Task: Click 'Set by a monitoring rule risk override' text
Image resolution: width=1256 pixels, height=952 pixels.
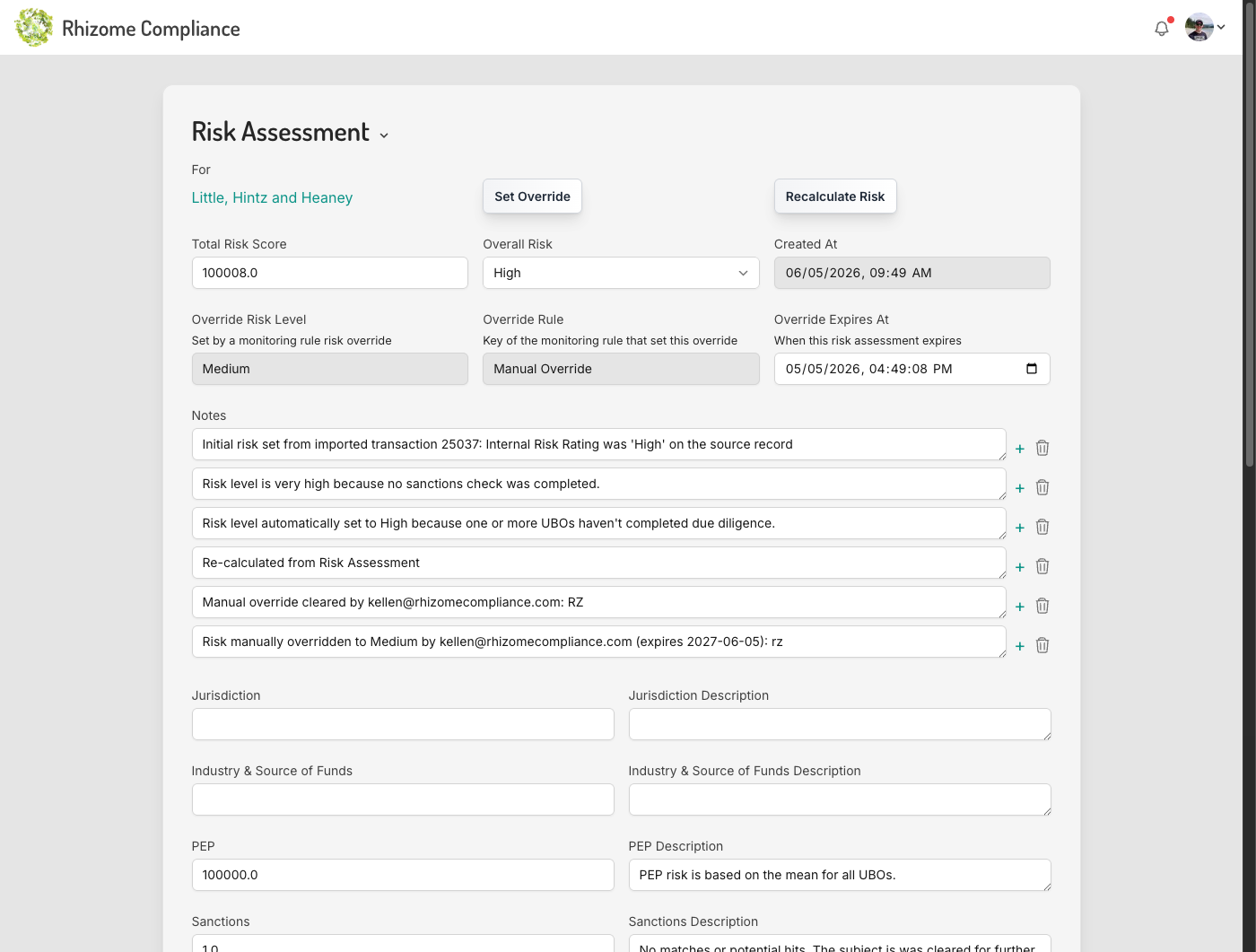Action: point(292,341)
